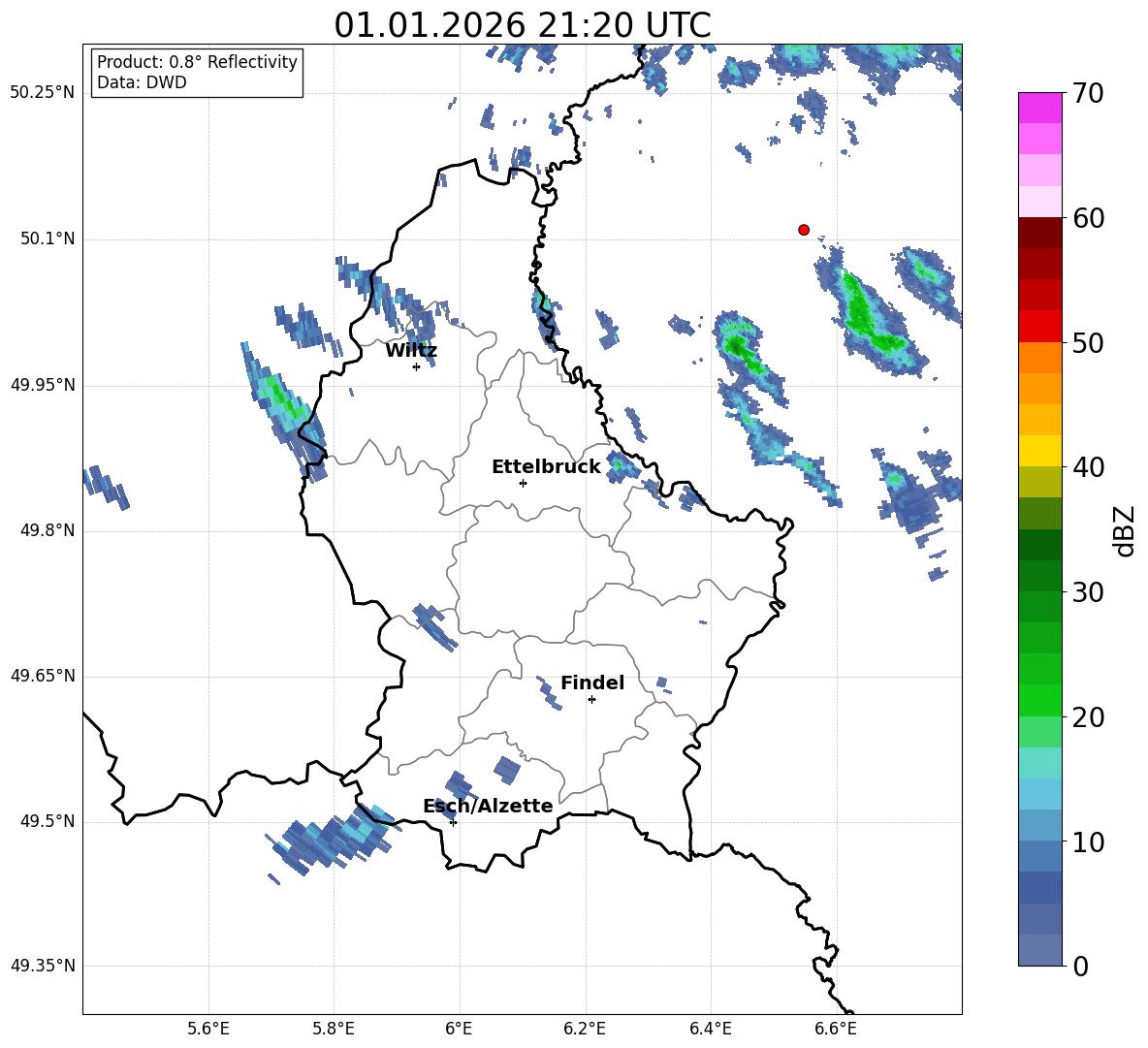Pick the bright green colorbar swatch at 20
The image size is (1148, 1048).
coord(1039,701)
